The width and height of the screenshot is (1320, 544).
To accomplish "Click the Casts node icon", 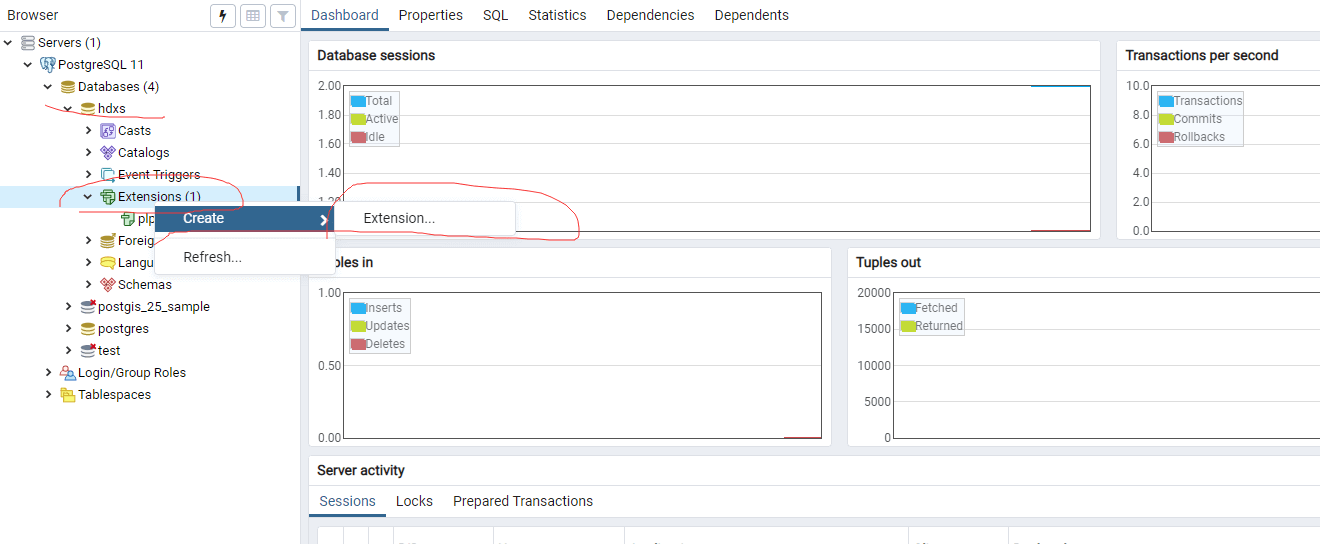I will (108, 131).
